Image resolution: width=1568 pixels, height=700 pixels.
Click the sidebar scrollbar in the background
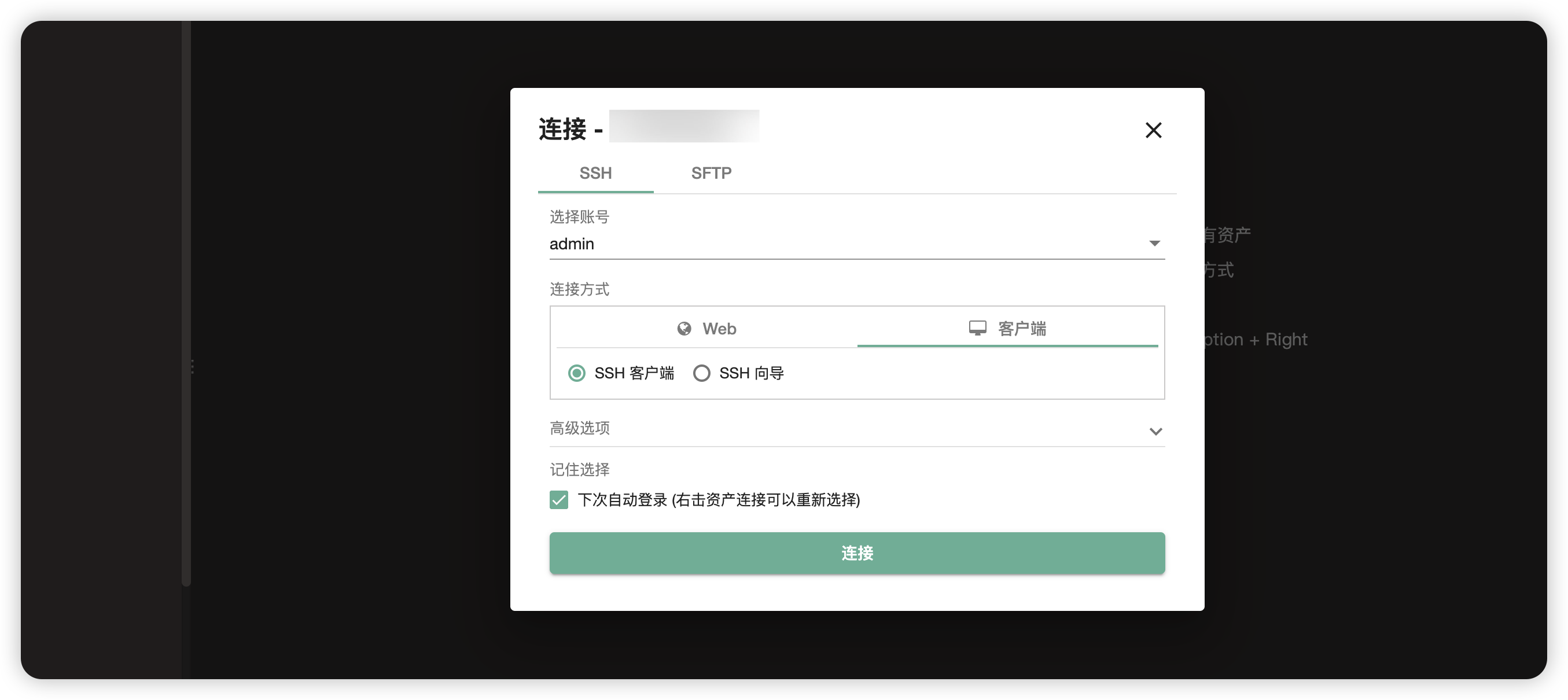point(186,303)
